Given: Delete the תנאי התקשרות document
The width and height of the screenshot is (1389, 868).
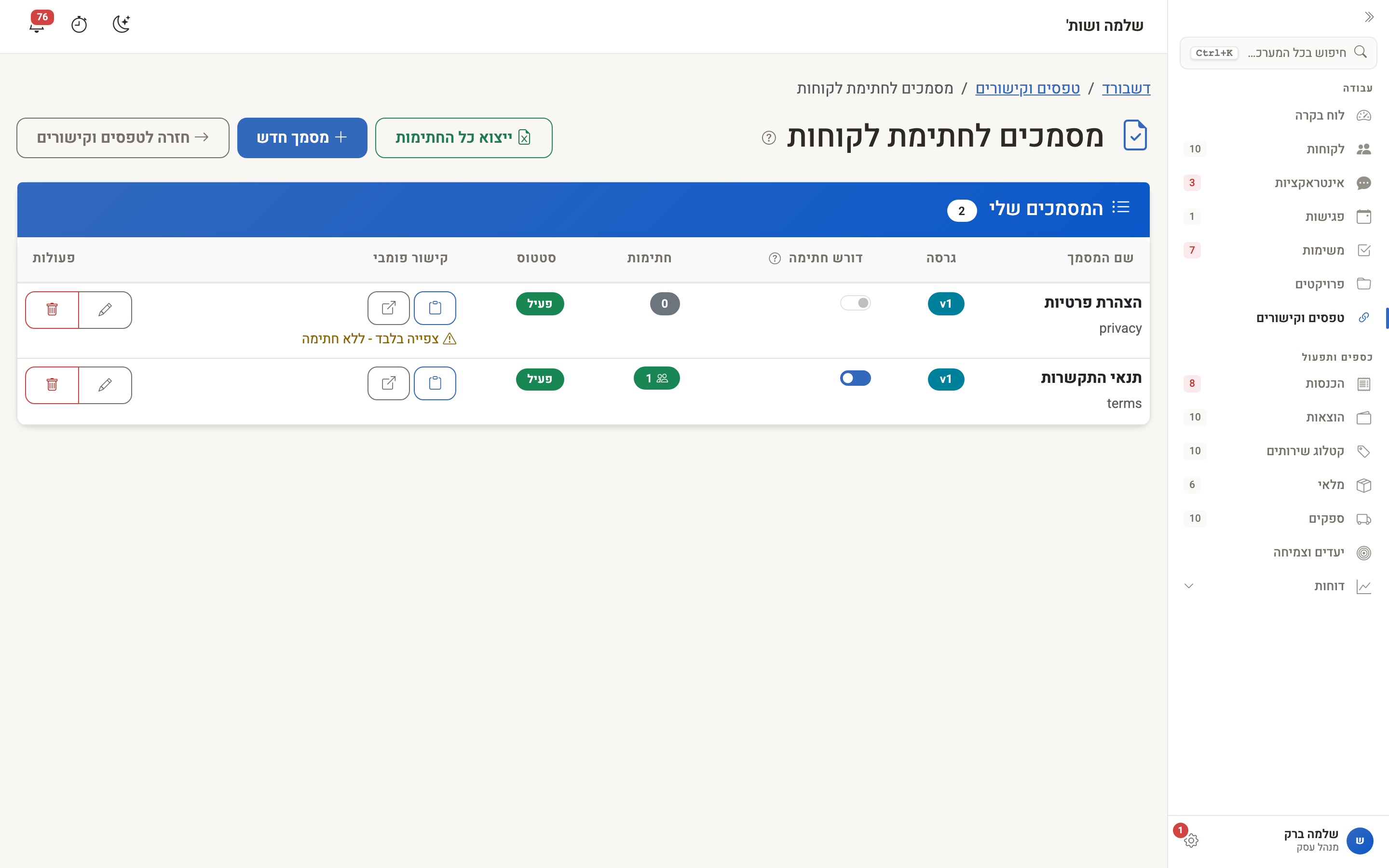Looking at the screenshot, I should 52,385.
